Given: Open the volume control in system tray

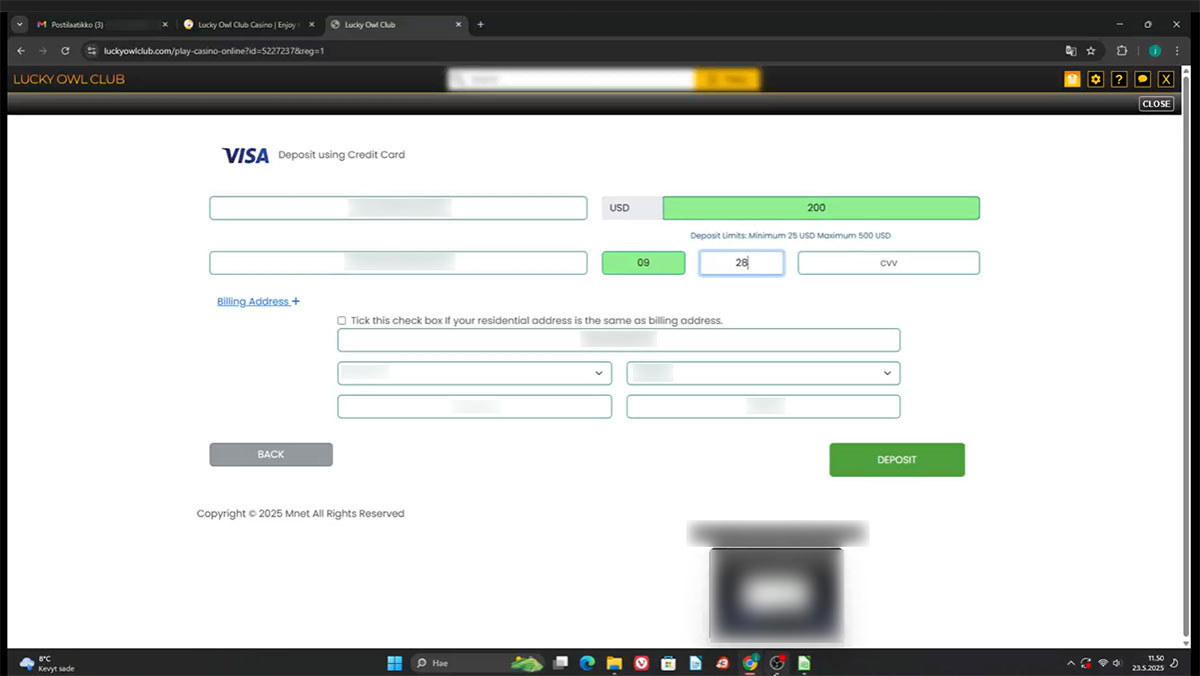Looking at the screenshot, I should click(x=1119, y=663).
